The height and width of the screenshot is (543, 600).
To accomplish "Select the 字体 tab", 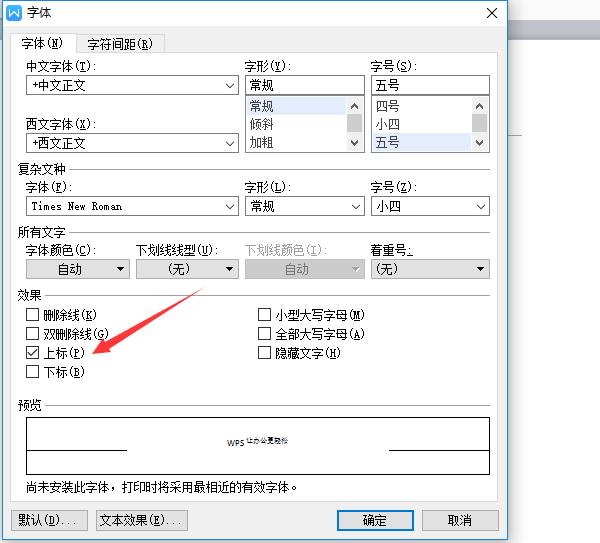I will [43, 44].
